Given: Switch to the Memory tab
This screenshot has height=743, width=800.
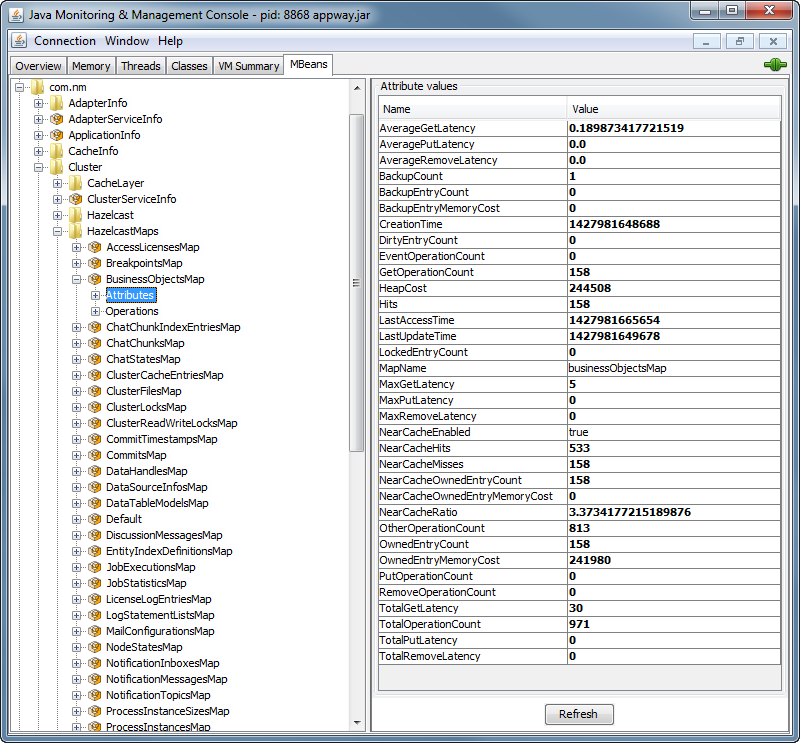Looking at the screenshot, I should [91, 66].
